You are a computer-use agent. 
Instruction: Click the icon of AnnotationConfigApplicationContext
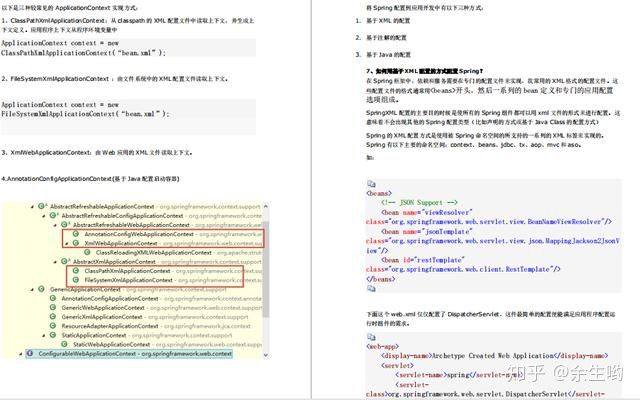click(53, 298)
